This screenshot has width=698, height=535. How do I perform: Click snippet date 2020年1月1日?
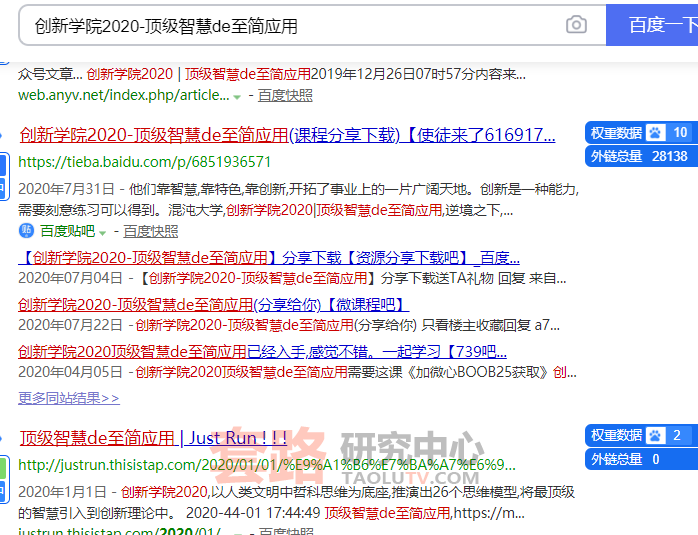pos(62,492)
